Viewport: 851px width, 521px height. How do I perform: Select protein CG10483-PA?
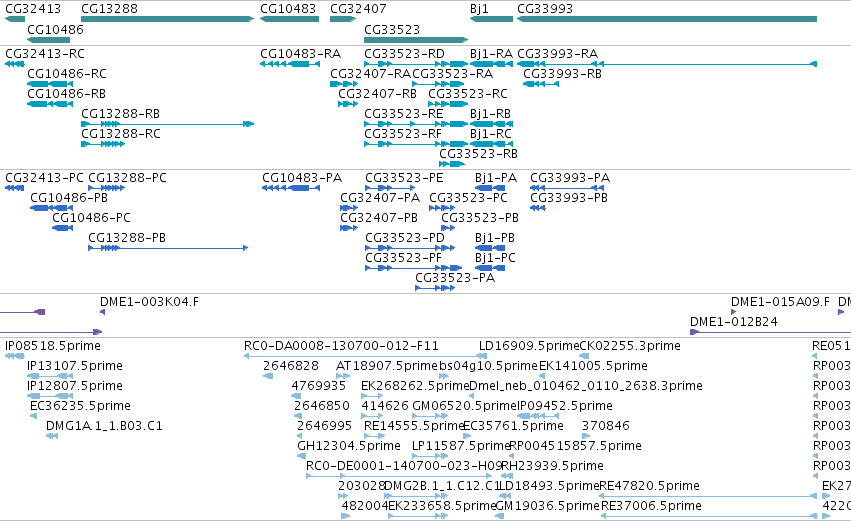[302, 178]
